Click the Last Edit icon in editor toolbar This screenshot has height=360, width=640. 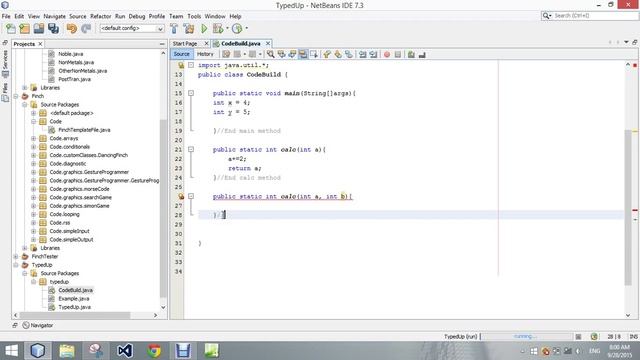(x=226, y=54)
